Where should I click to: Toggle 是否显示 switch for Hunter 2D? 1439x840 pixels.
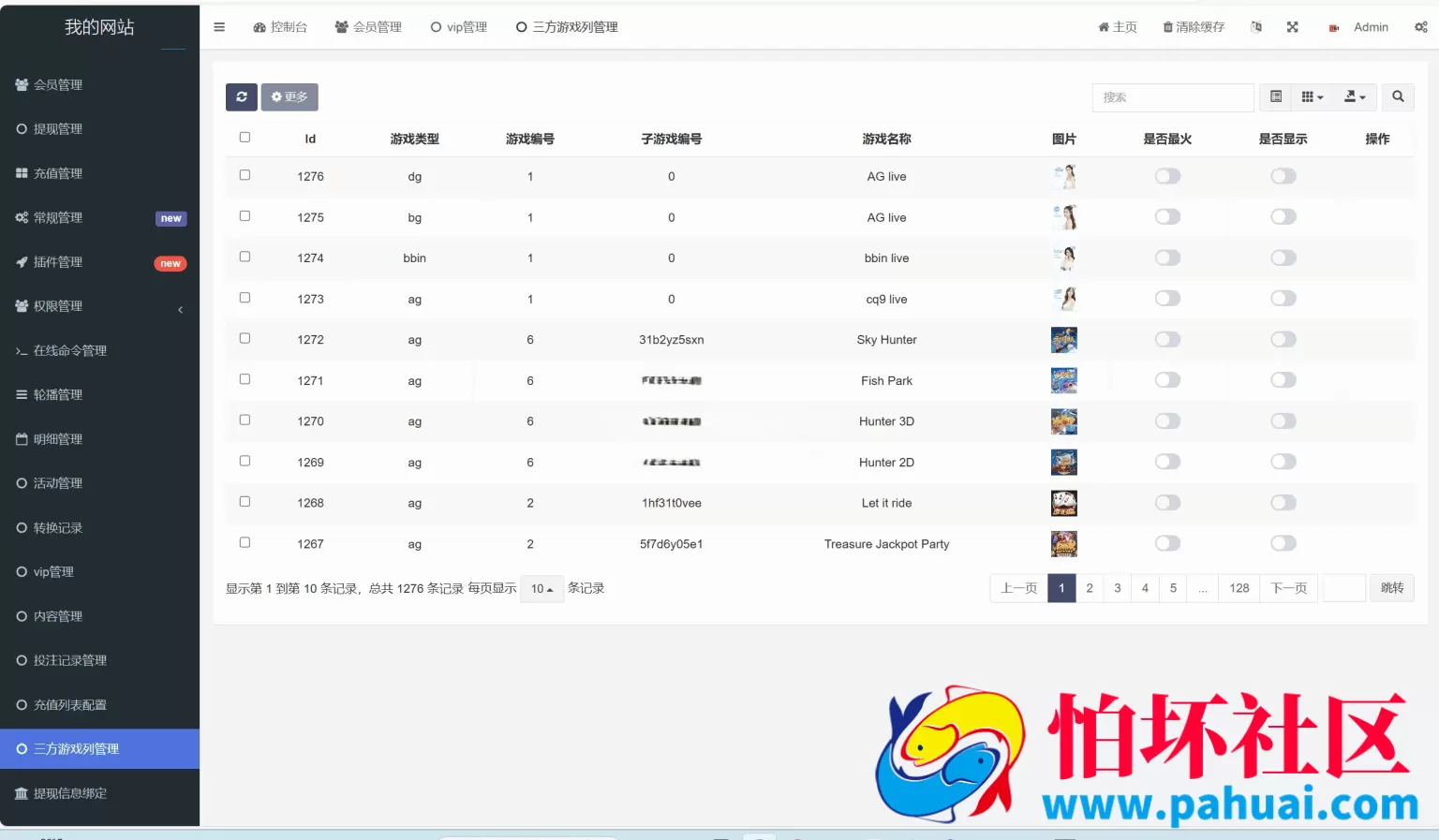tap(1283, 462)
